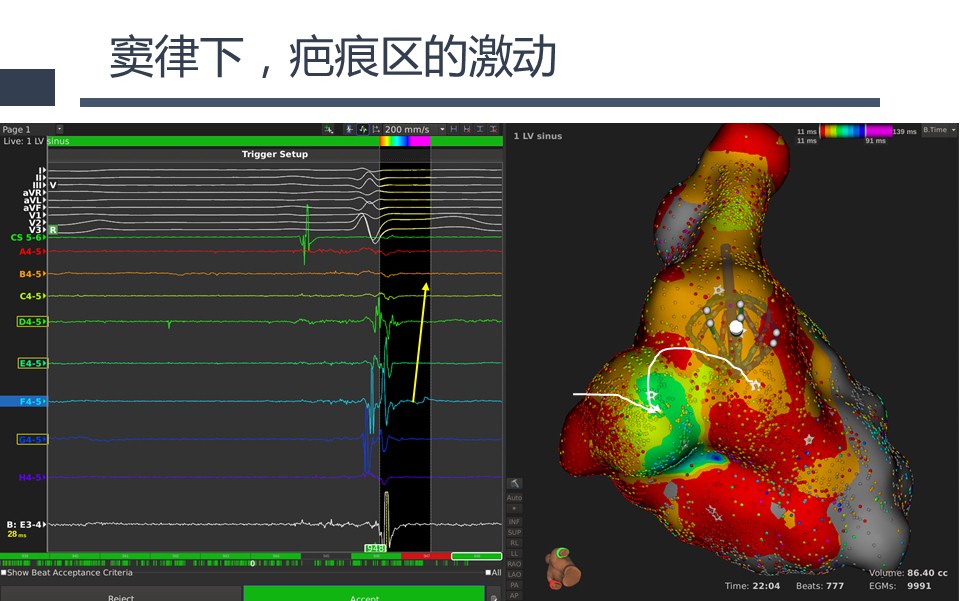Select the last caliper tool icon in the toolbar

[x=493, y=129]
